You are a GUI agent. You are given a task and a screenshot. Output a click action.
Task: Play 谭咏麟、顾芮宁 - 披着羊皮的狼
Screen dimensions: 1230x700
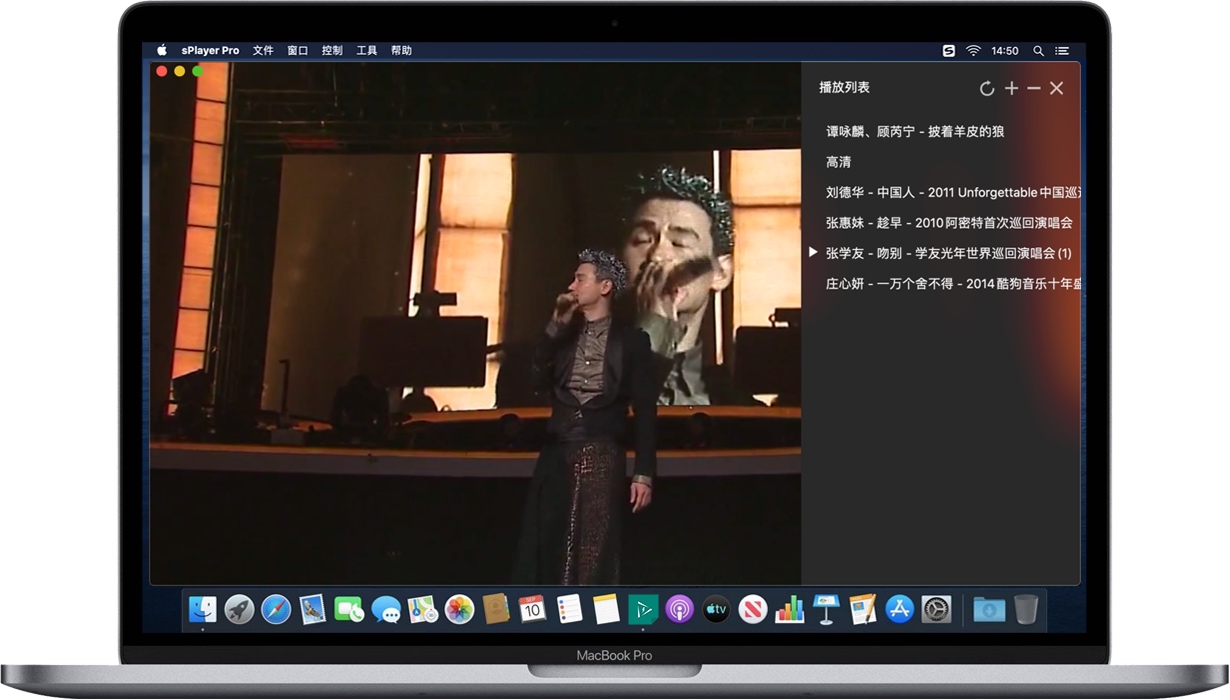pyautogui.click(x=915, y=132)
